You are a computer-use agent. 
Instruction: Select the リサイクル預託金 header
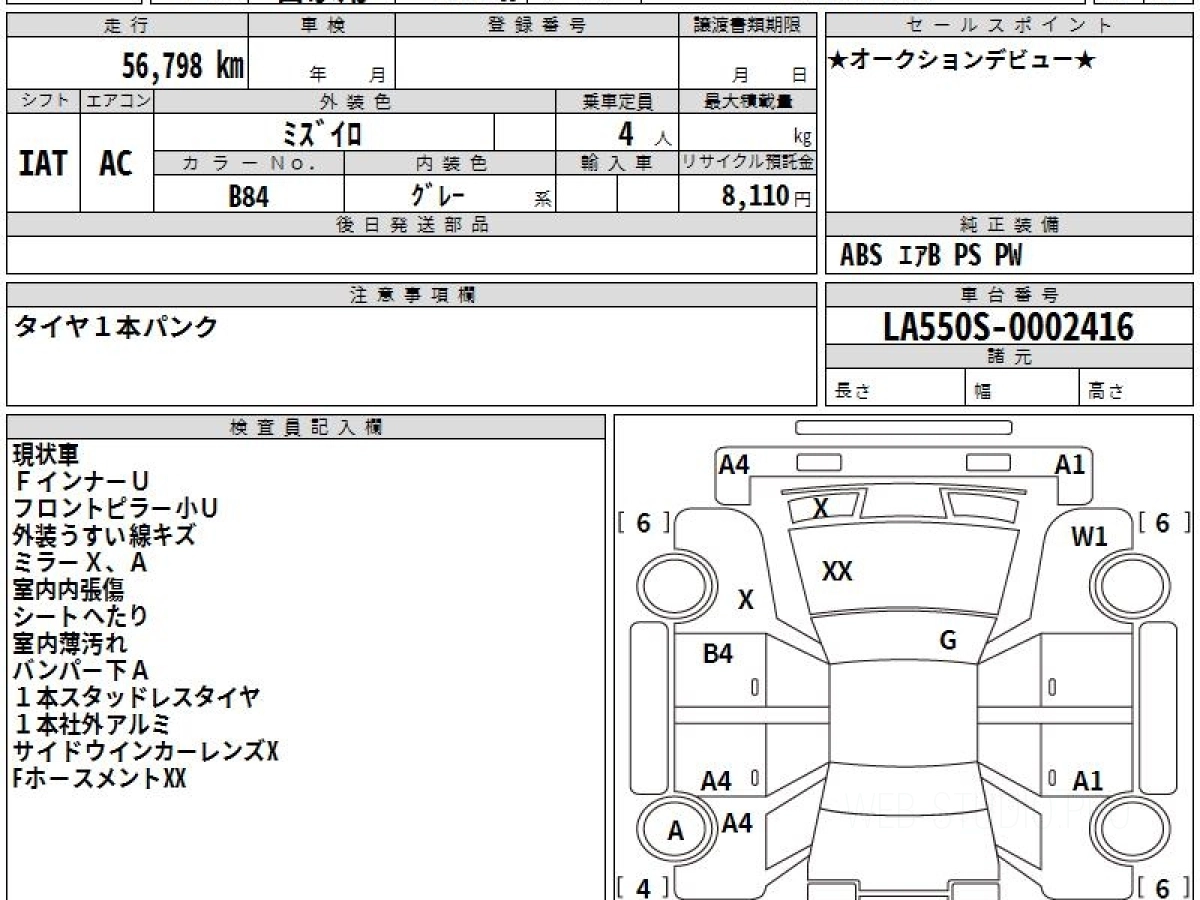click(x=747, y=163)
